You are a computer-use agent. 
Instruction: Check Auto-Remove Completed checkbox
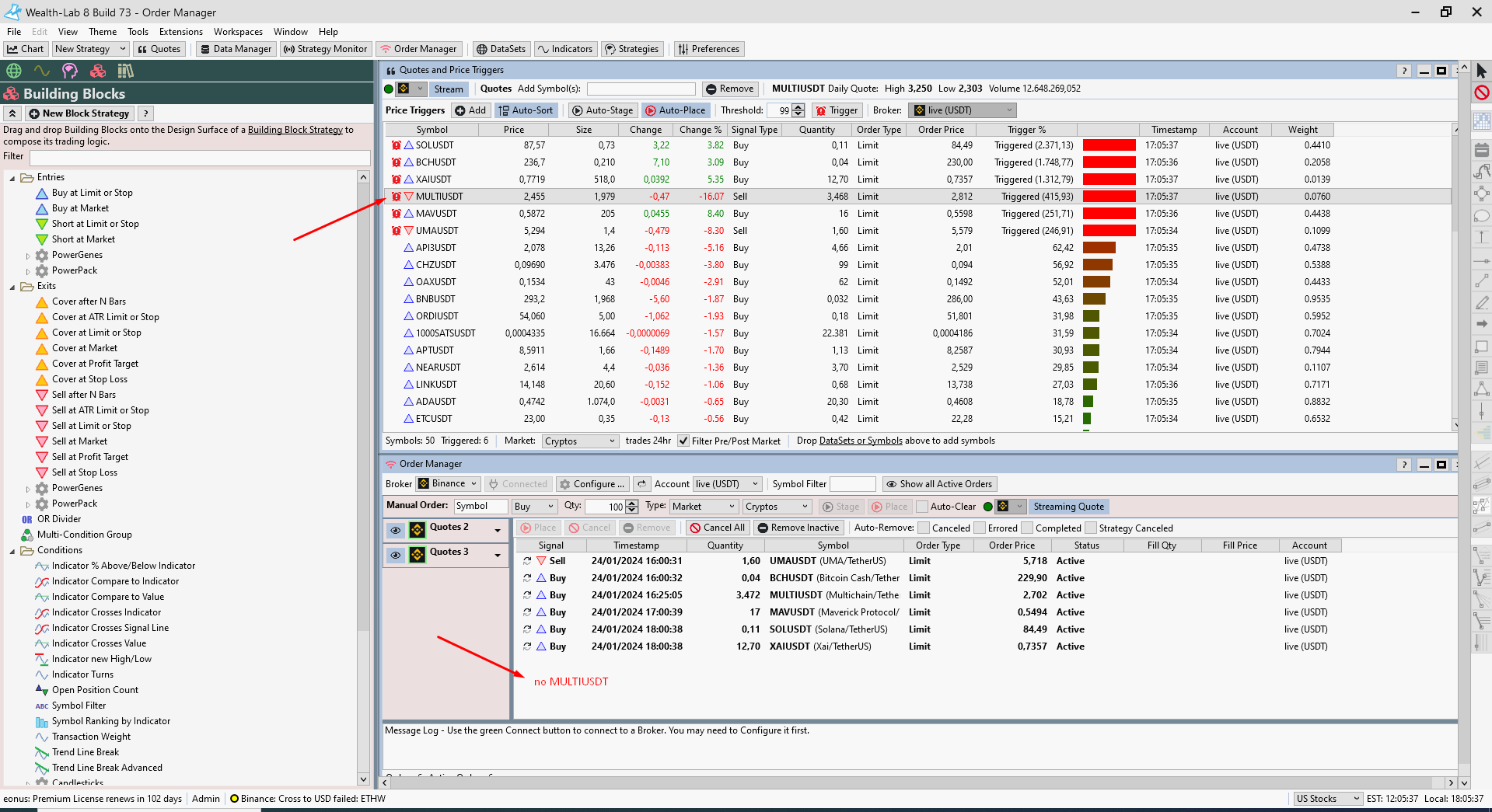1027,528
